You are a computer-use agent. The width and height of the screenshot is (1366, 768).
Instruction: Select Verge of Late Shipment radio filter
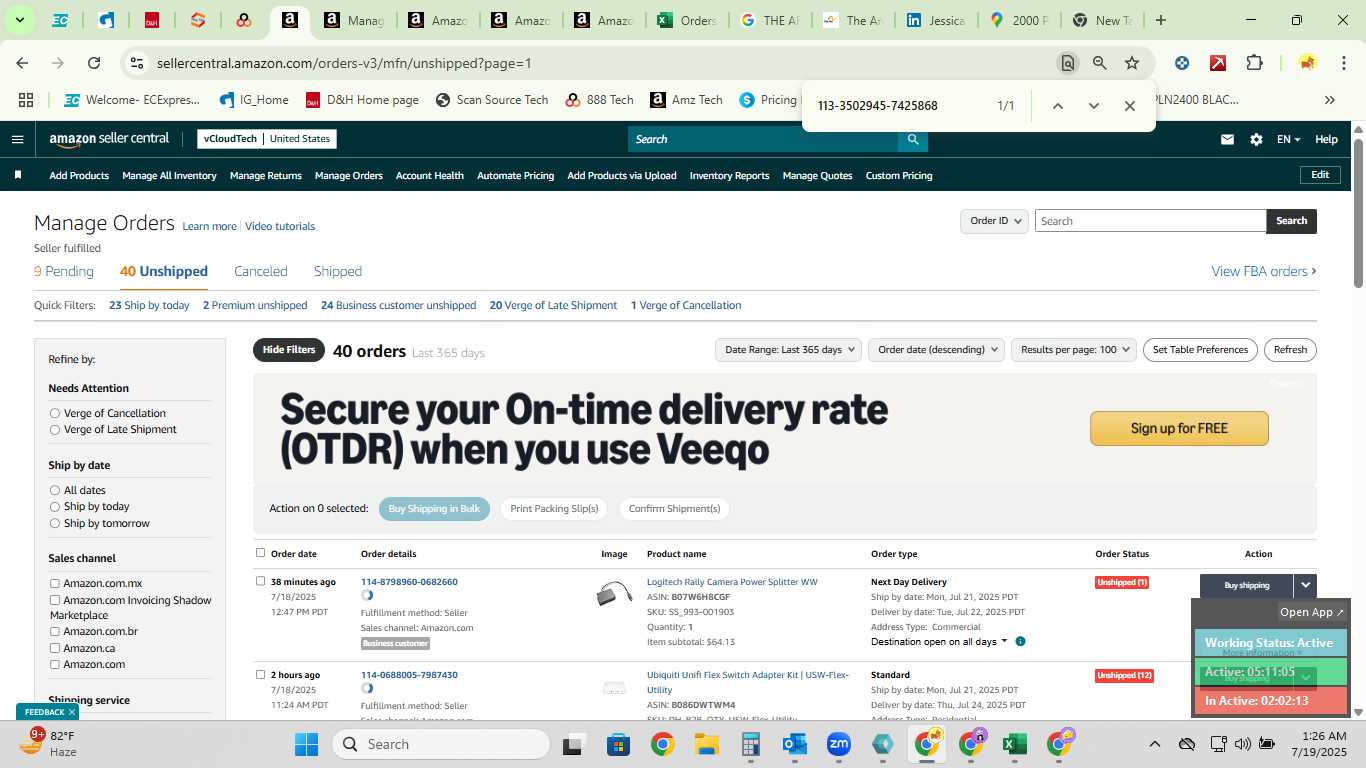click(x=55, y=429)
